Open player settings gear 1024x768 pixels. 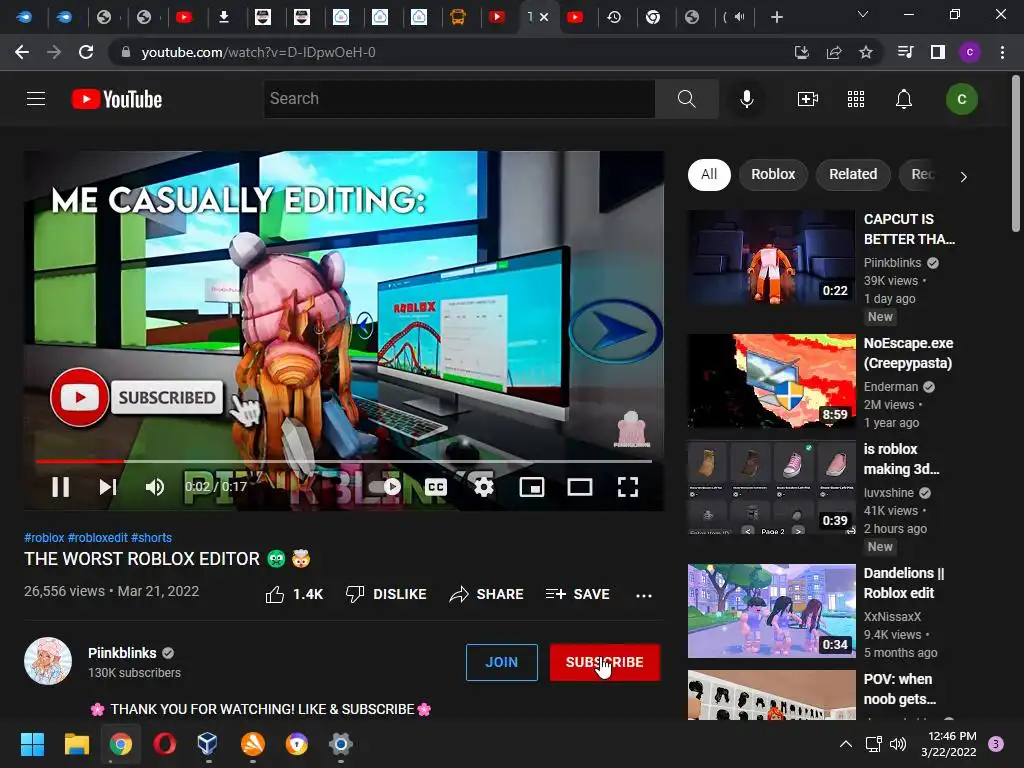click(483, 487)
